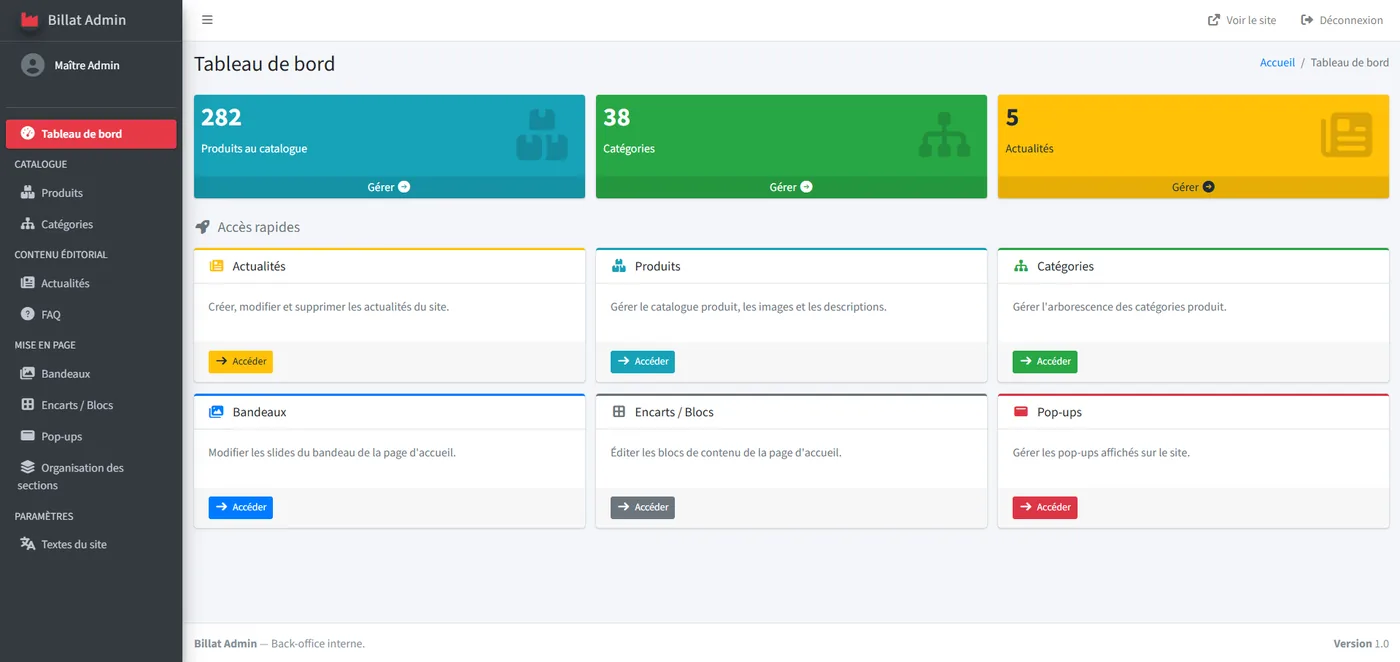Click the external-link icon beside Voir le site
Image resolution: width=1400 pixels, height=662 pixels.
tap(1214, 20)
